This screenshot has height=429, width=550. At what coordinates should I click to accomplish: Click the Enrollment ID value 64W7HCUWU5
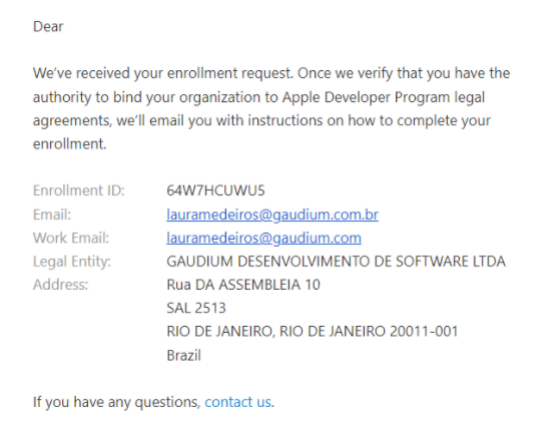click(x=216, y=190)
